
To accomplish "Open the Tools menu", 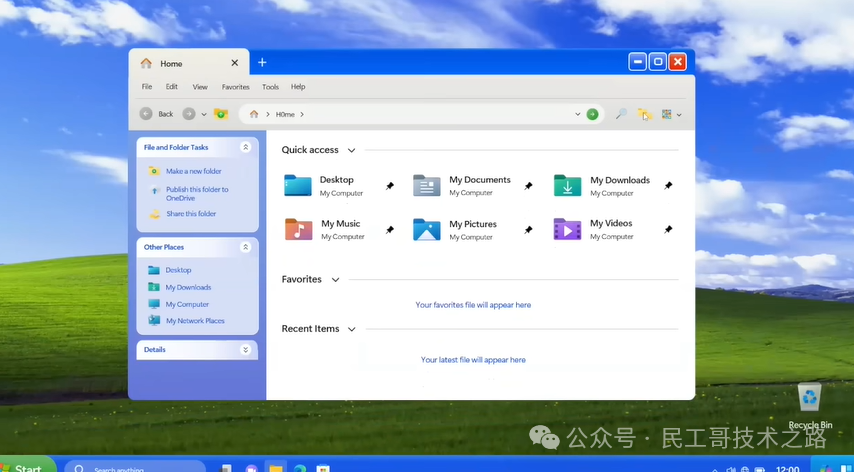I will tap(270, 87).
